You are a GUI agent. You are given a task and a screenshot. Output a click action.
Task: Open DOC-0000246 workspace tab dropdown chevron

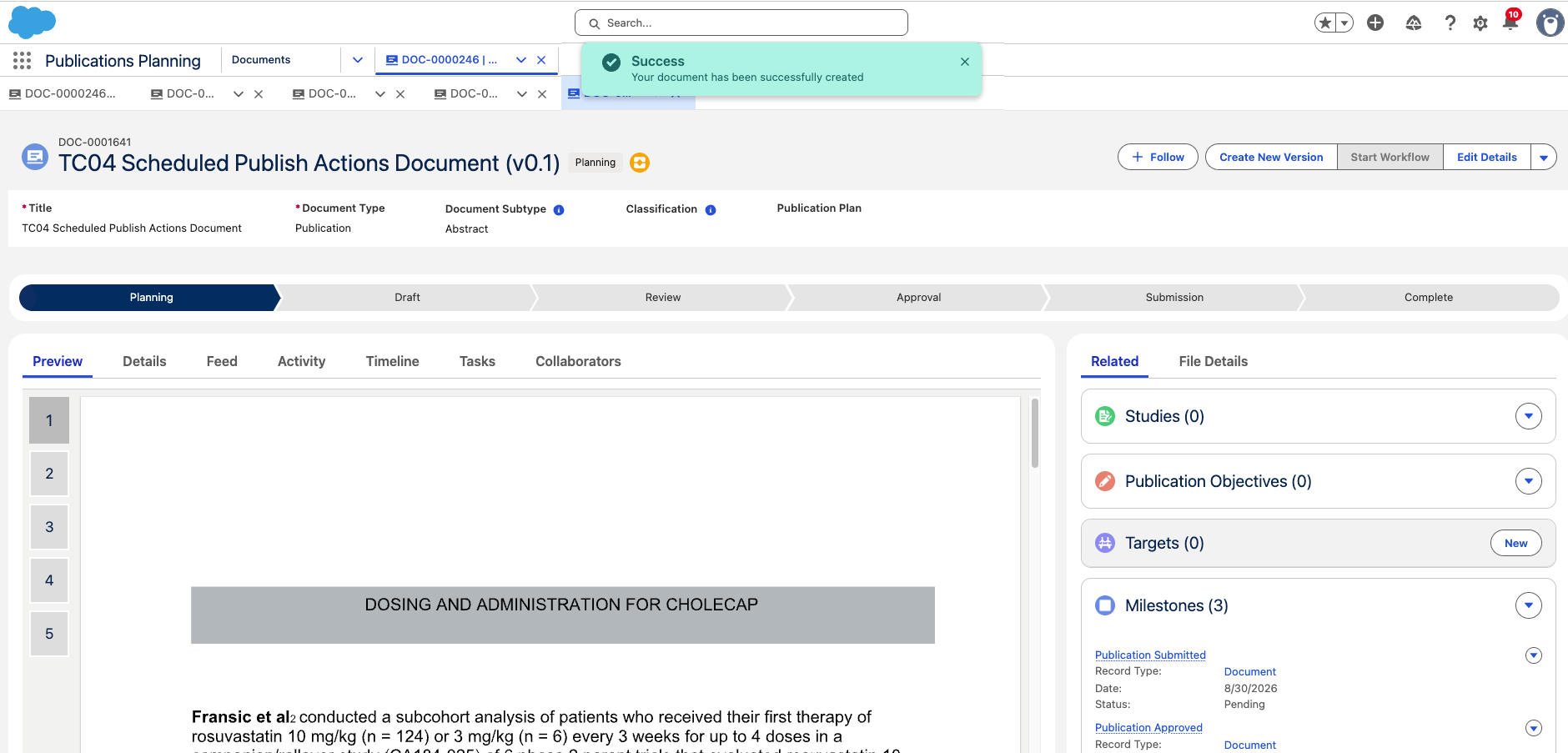tap(521, 60)
